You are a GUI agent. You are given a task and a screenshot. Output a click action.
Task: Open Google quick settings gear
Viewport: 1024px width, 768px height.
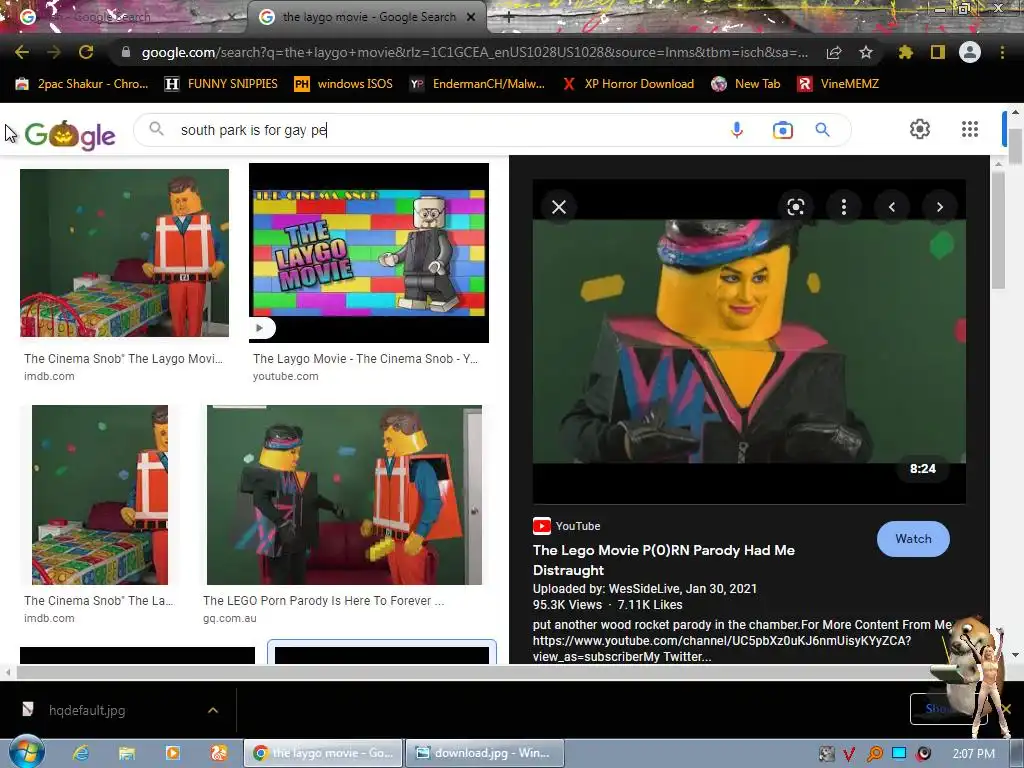[x=920, y=129]
